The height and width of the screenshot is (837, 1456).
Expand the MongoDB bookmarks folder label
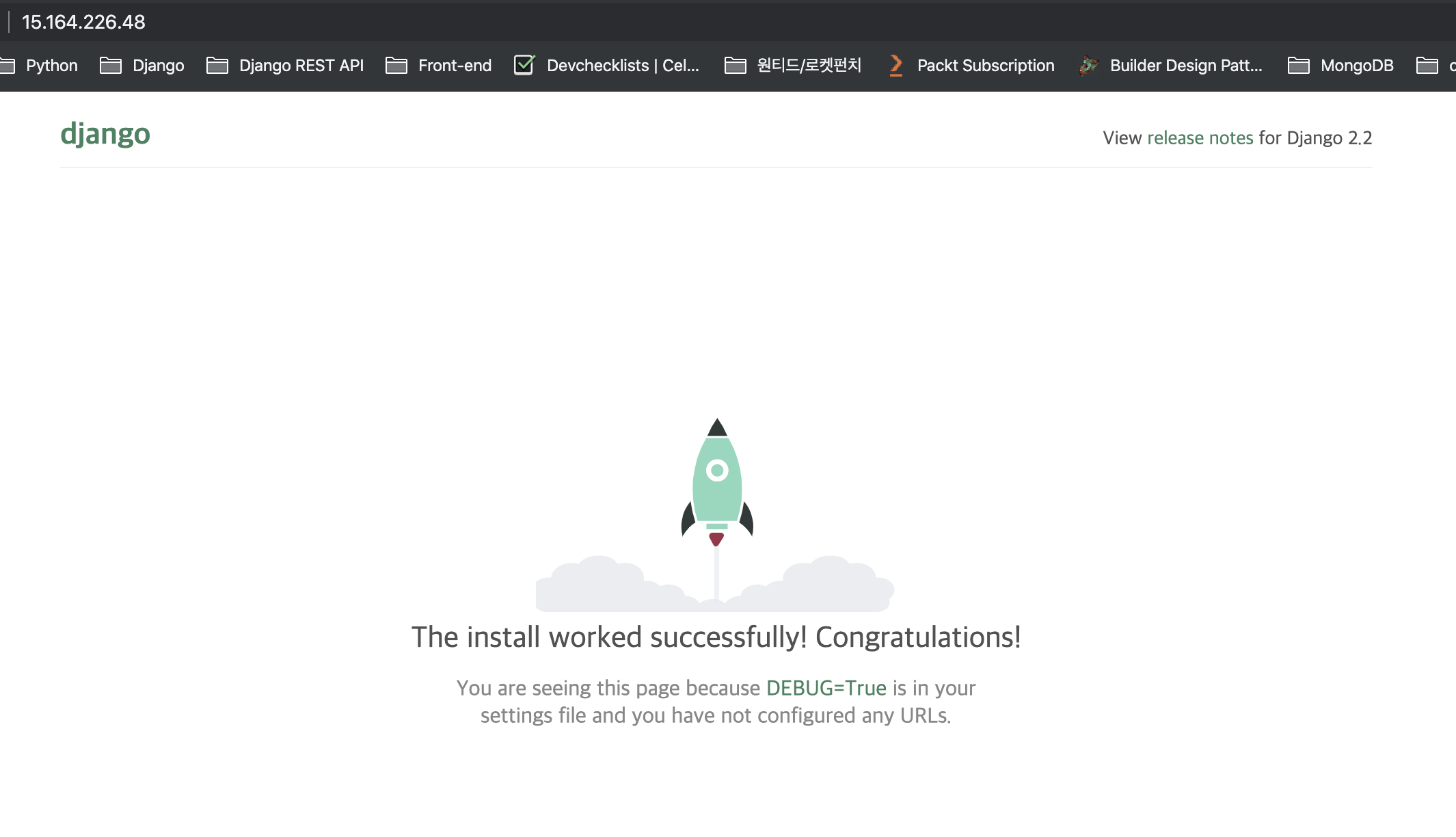pyautogui.click(x=1356, y=66)
